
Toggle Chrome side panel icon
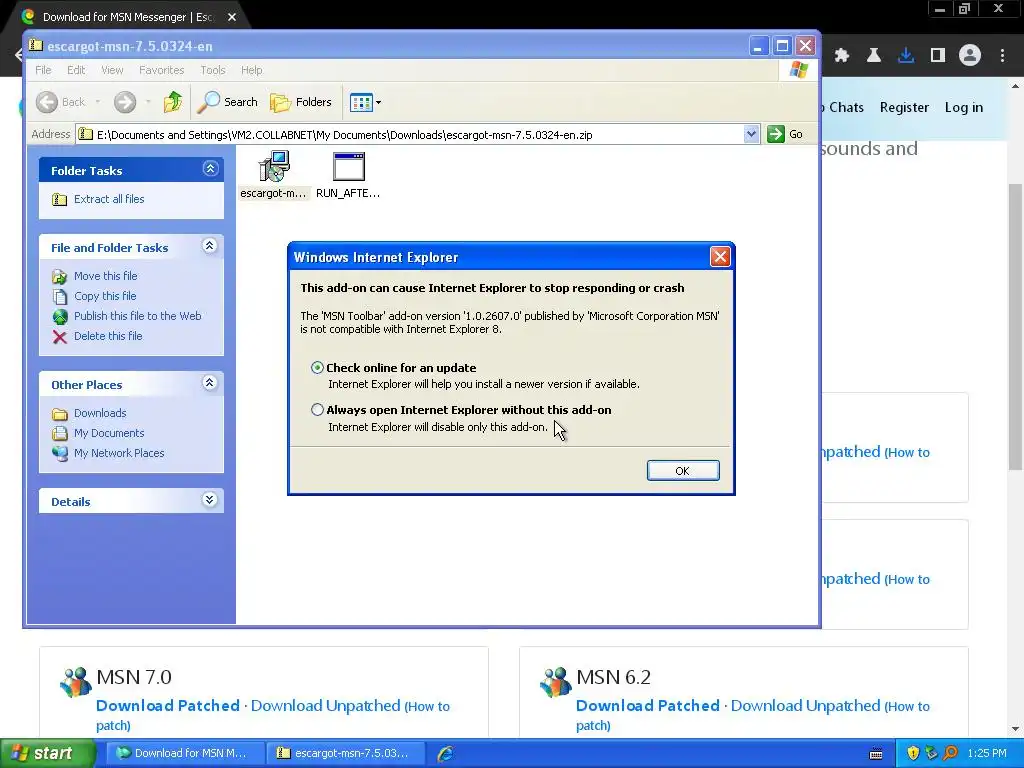point(938,56)
